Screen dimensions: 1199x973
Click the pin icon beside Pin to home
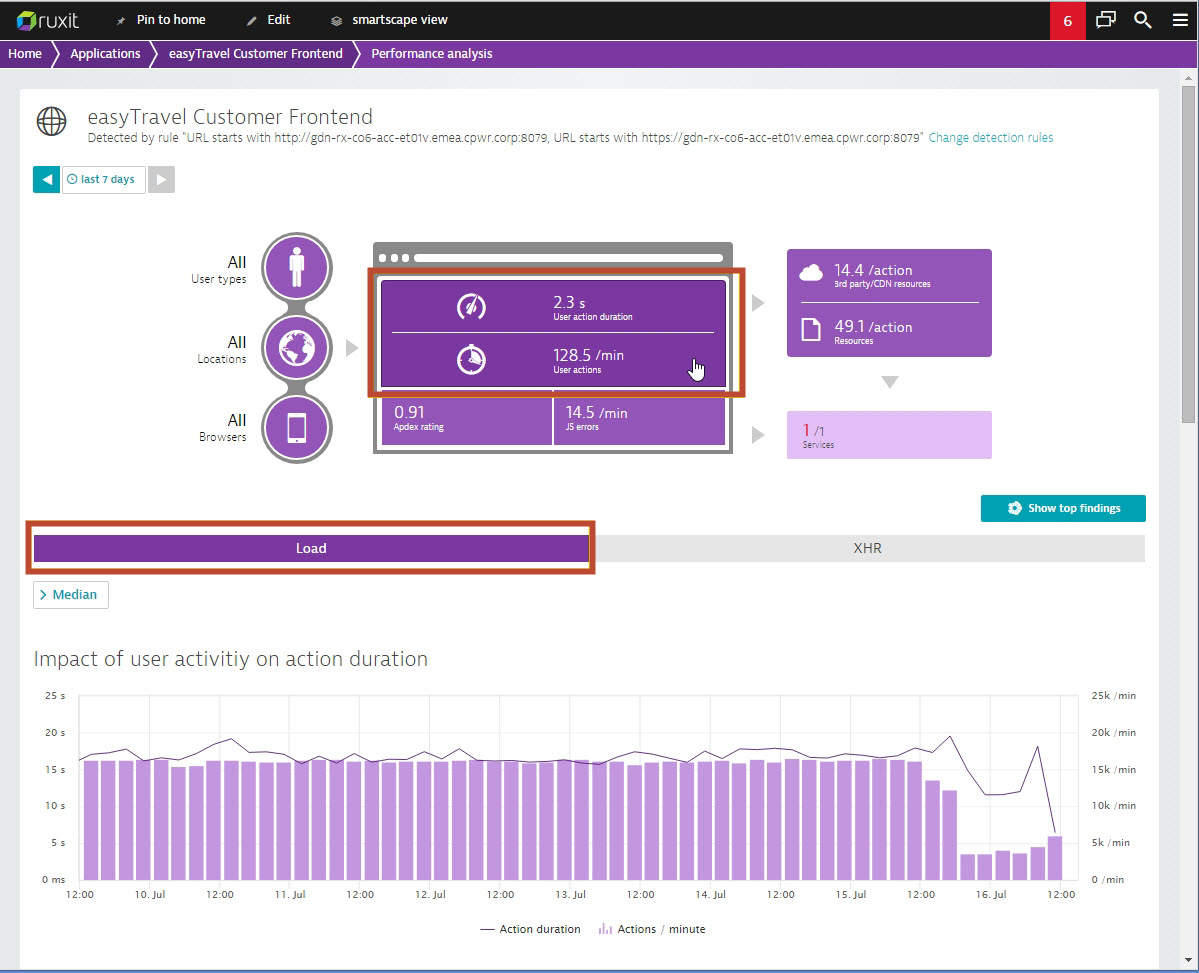pyautogui.click(x=121, y=21)
